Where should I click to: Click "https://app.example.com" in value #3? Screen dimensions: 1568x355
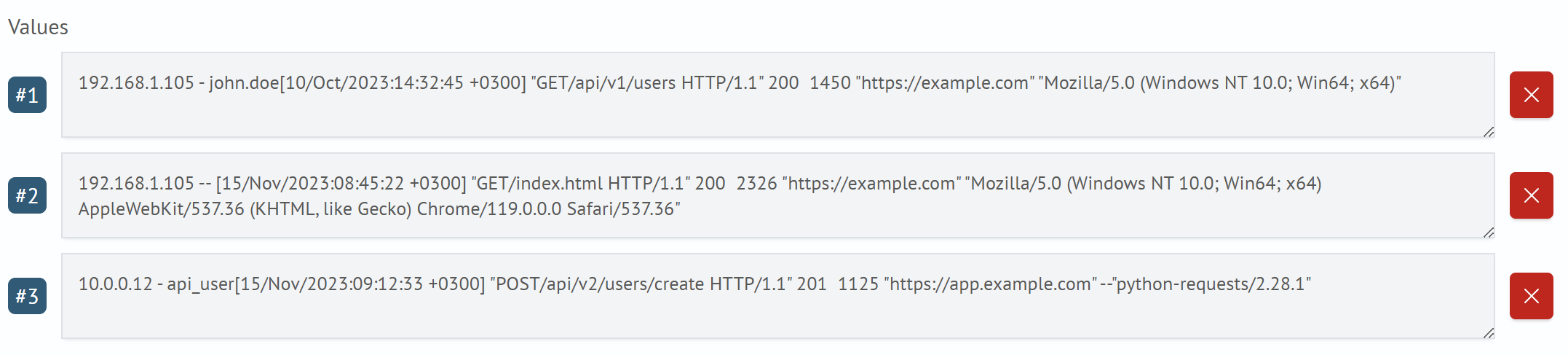[x=990, y=284]
